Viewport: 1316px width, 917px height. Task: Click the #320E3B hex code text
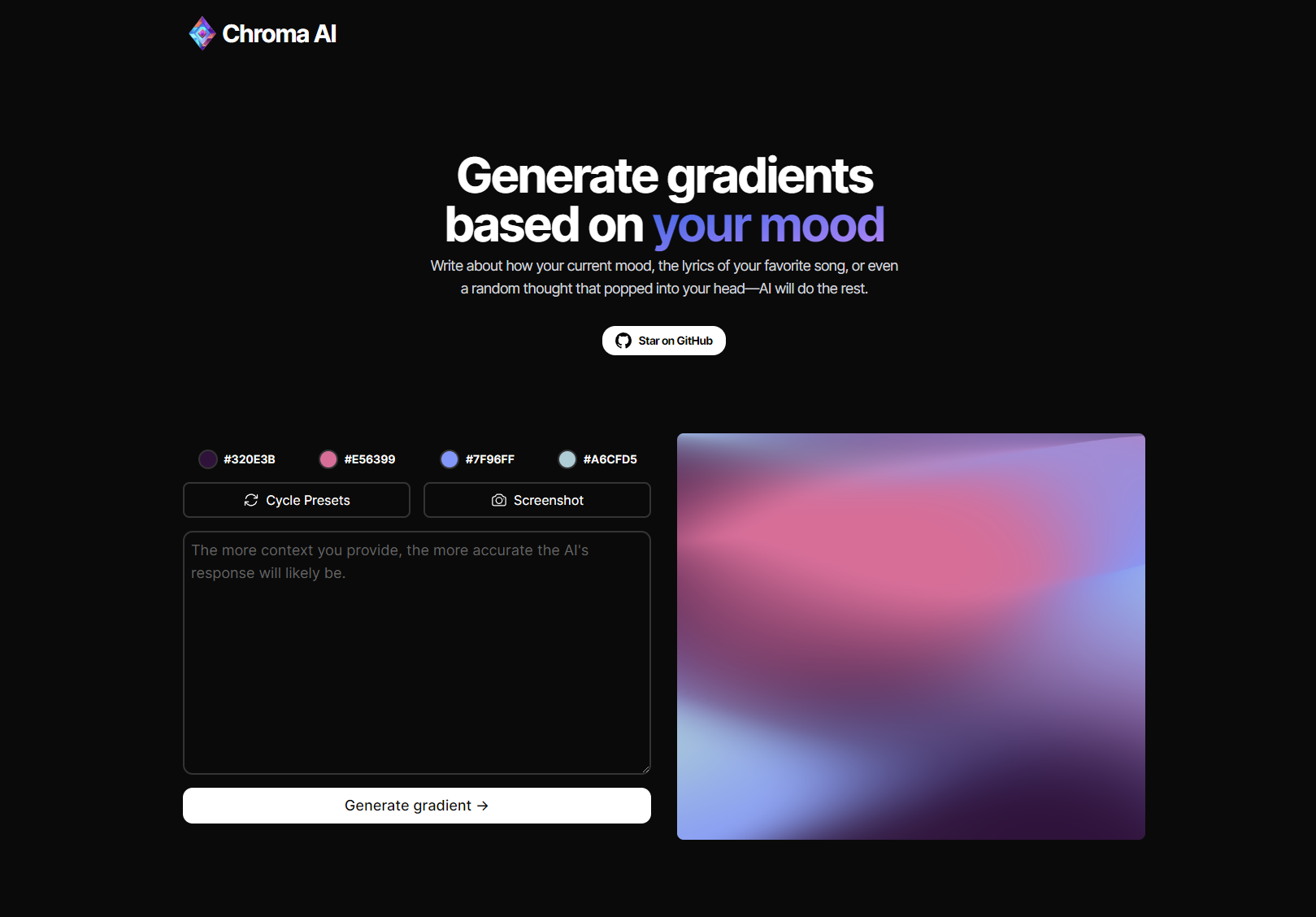pyautogui.click(x=250, y=459)
